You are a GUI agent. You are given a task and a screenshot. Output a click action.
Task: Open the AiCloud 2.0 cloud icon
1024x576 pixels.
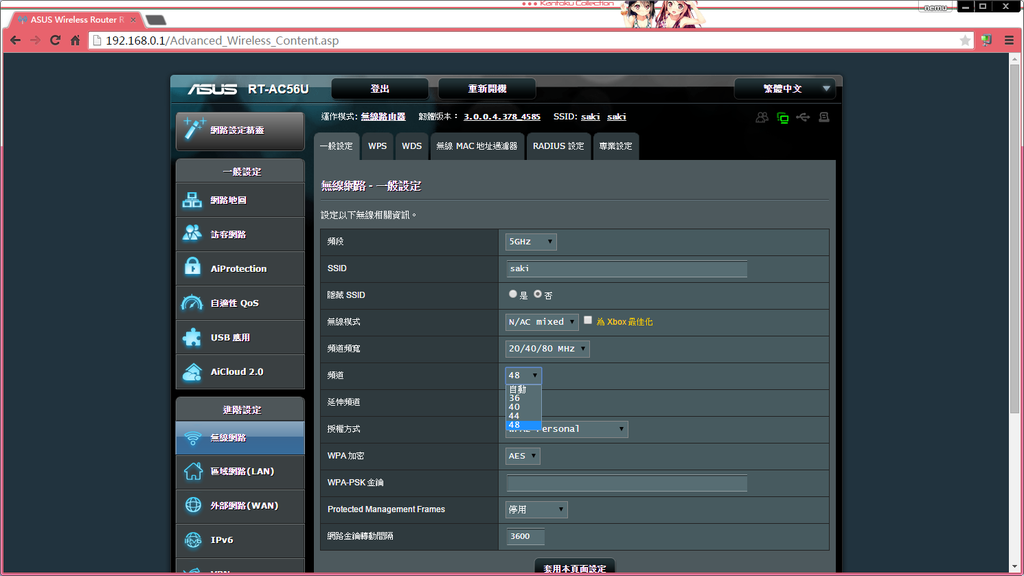(192, 372)
